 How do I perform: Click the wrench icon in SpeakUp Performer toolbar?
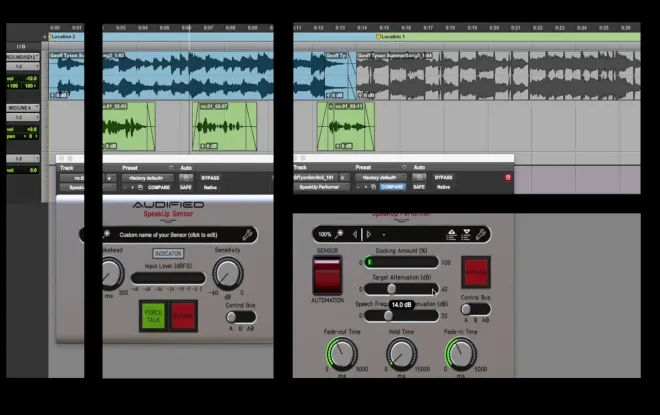tap(482, 234)
